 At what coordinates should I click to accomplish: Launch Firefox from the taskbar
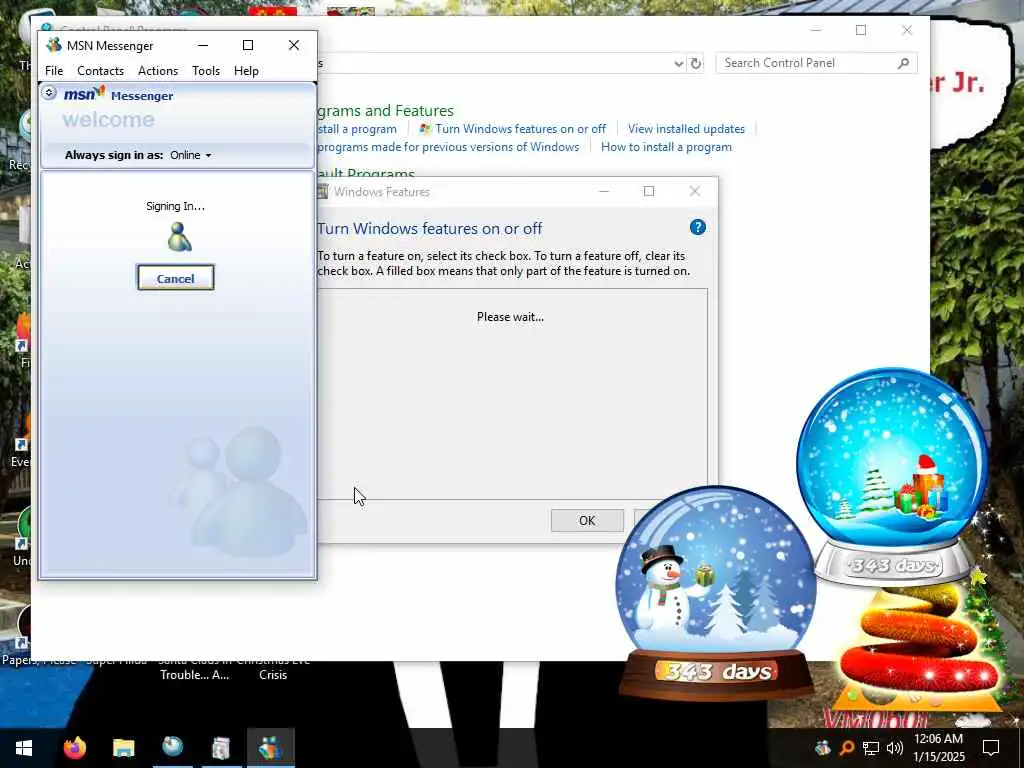tap(74, 748)
